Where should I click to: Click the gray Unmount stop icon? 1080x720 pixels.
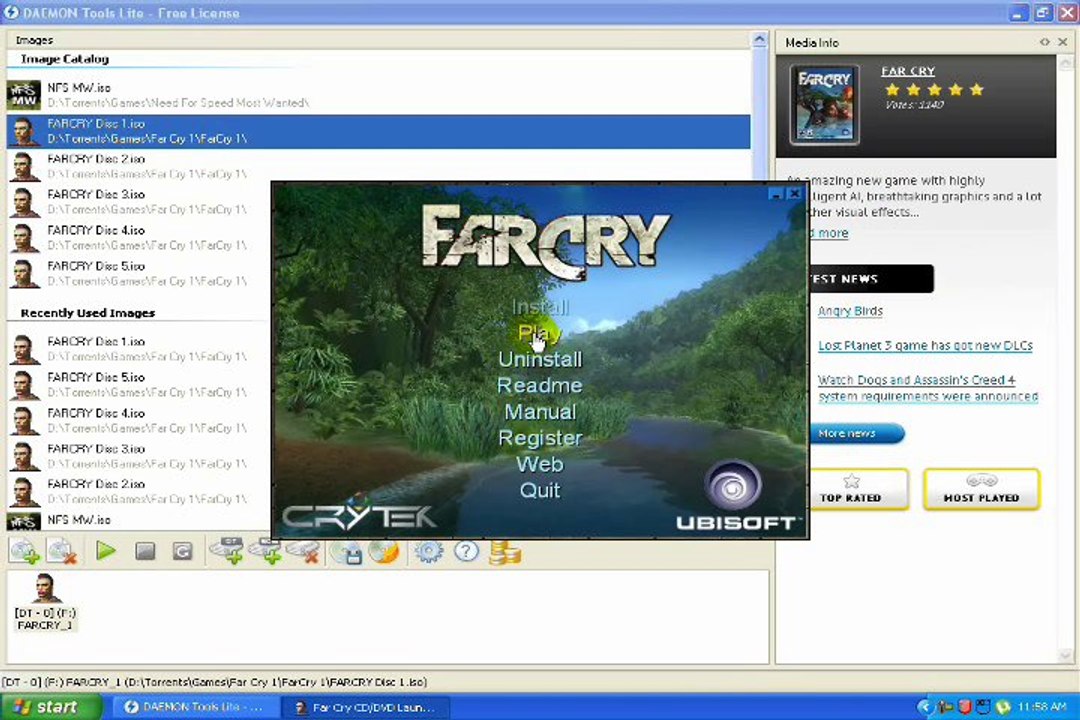pyautogui.click(x=145, y=551)
